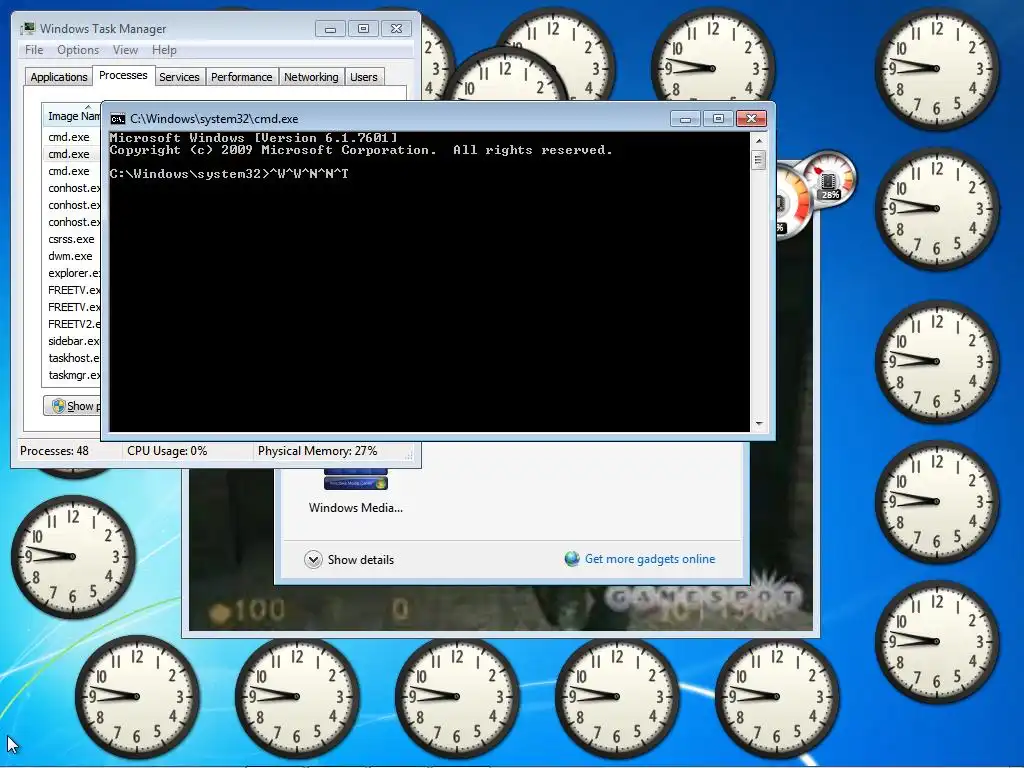Viewport: 1024px width, 768px height.
Task: Select the Windows Media Center gadget icon
Action: click(355, 480)
